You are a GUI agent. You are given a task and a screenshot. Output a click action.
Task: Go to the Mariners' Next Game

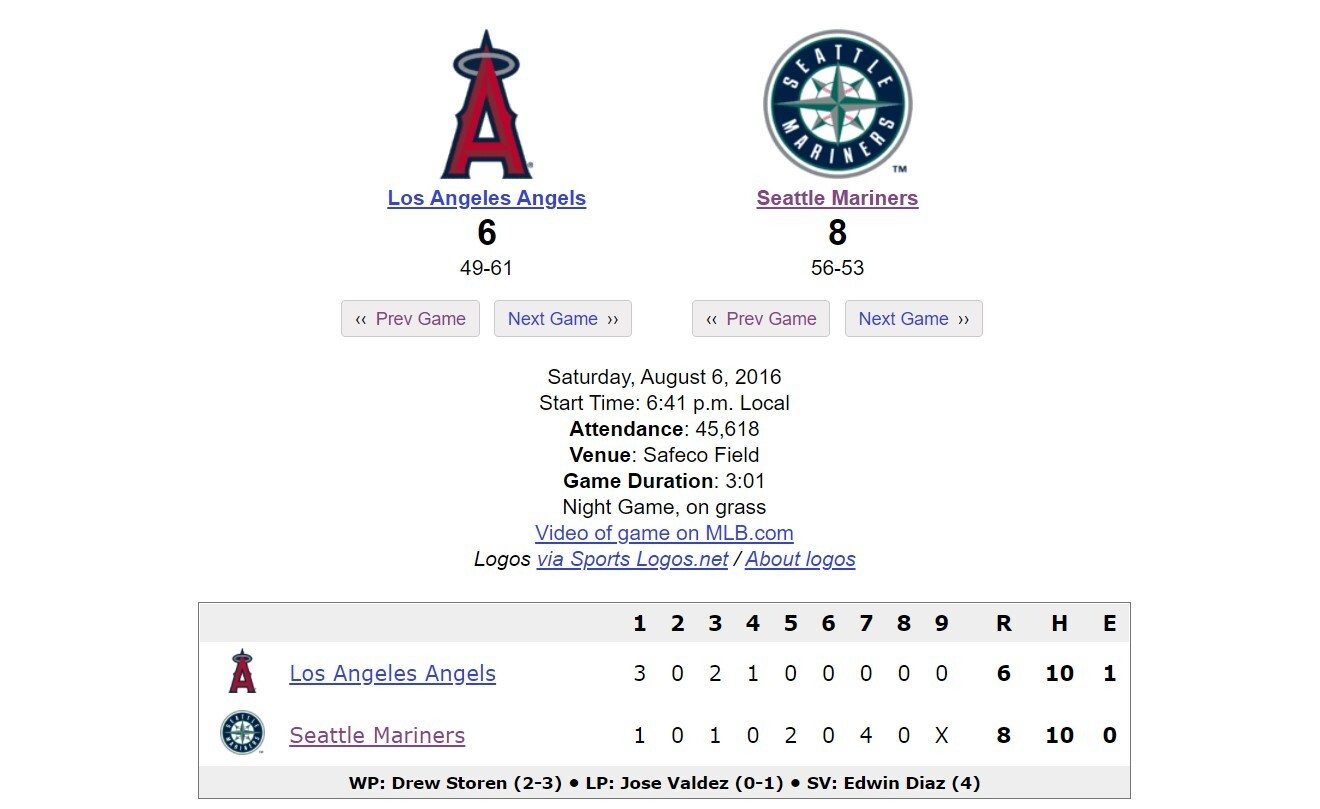pos(914,319)
